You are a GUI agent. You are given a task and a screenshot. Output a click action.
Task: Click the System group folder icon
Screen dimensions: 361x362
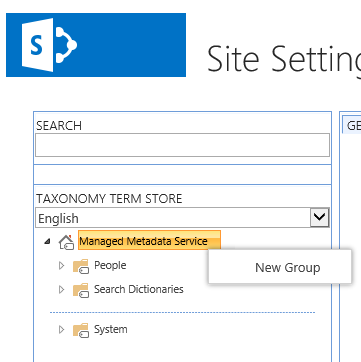(81, 330)
